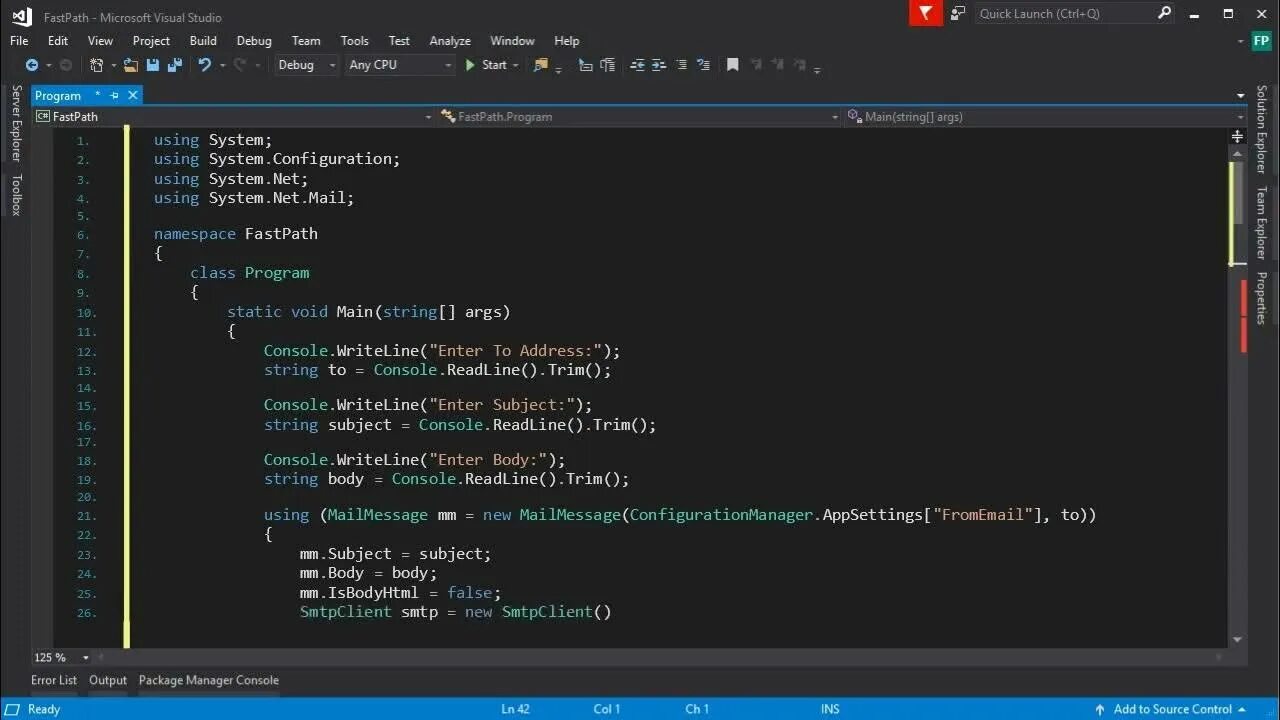Click the Quick Launch magnifier icon

pyautogui.click(x=1164, y=13)
